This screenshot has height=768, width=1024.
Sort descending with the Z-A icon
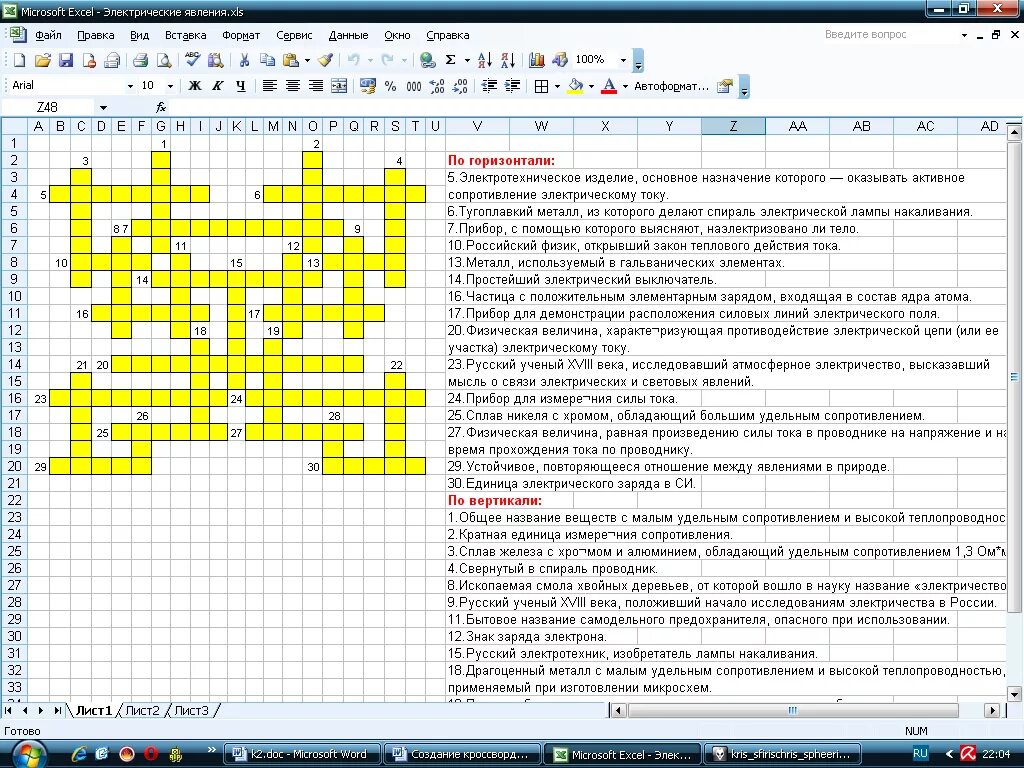pos(508,60)
